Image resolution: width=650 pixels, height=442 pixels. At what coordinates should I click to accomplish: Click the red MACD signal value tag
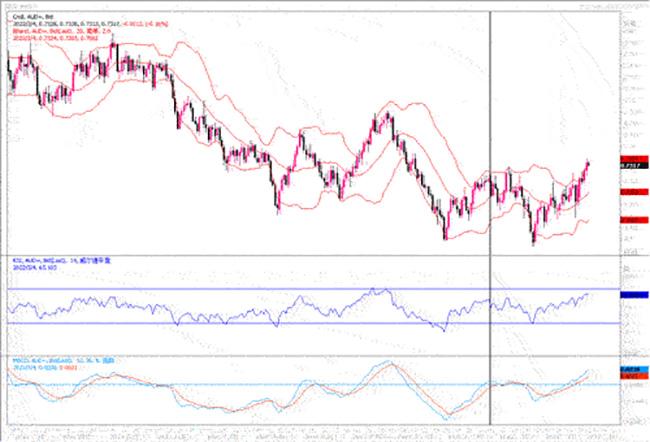click(x=628, y=376)
